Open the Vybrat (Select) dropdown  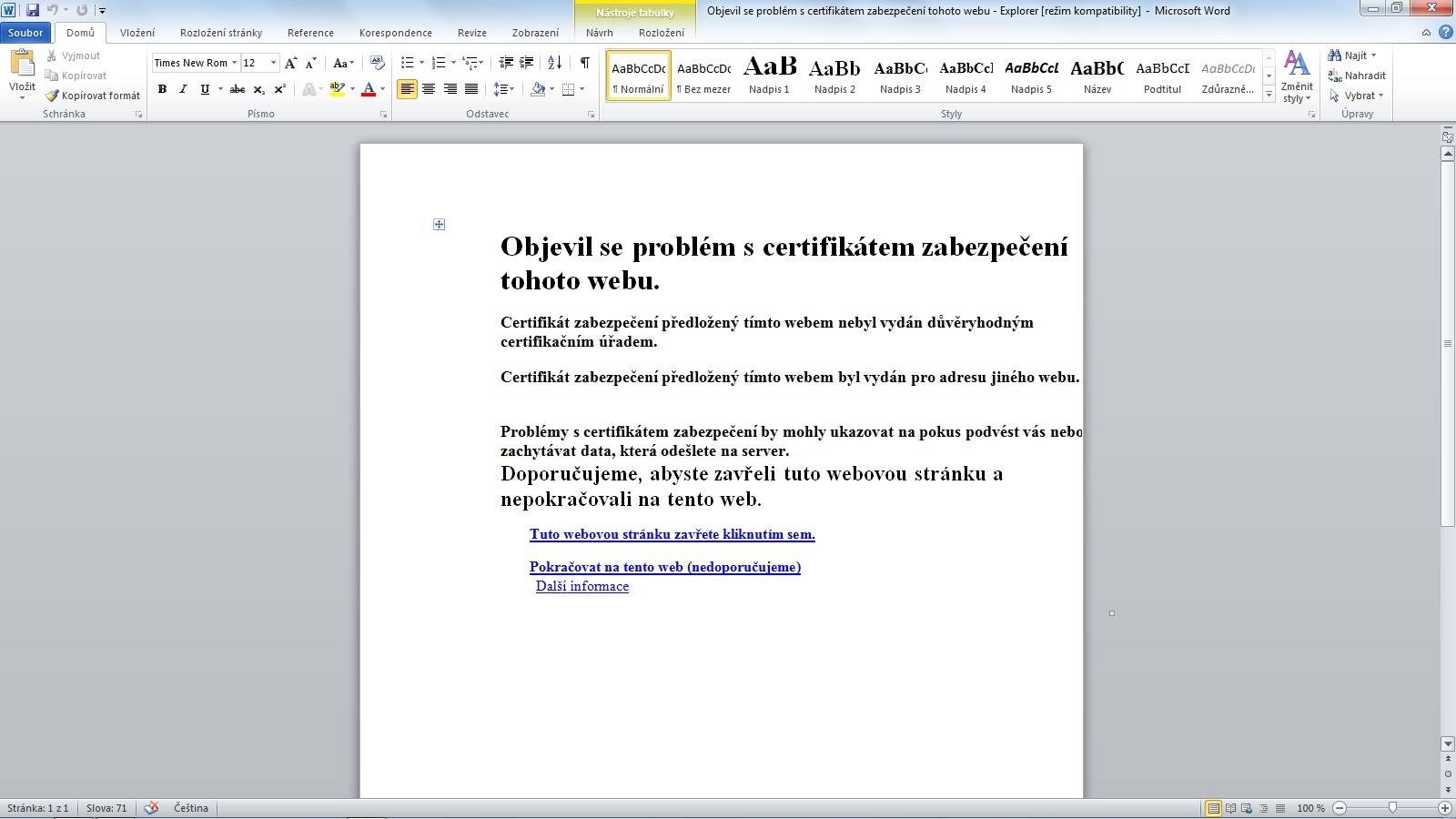pos(1356,96)
